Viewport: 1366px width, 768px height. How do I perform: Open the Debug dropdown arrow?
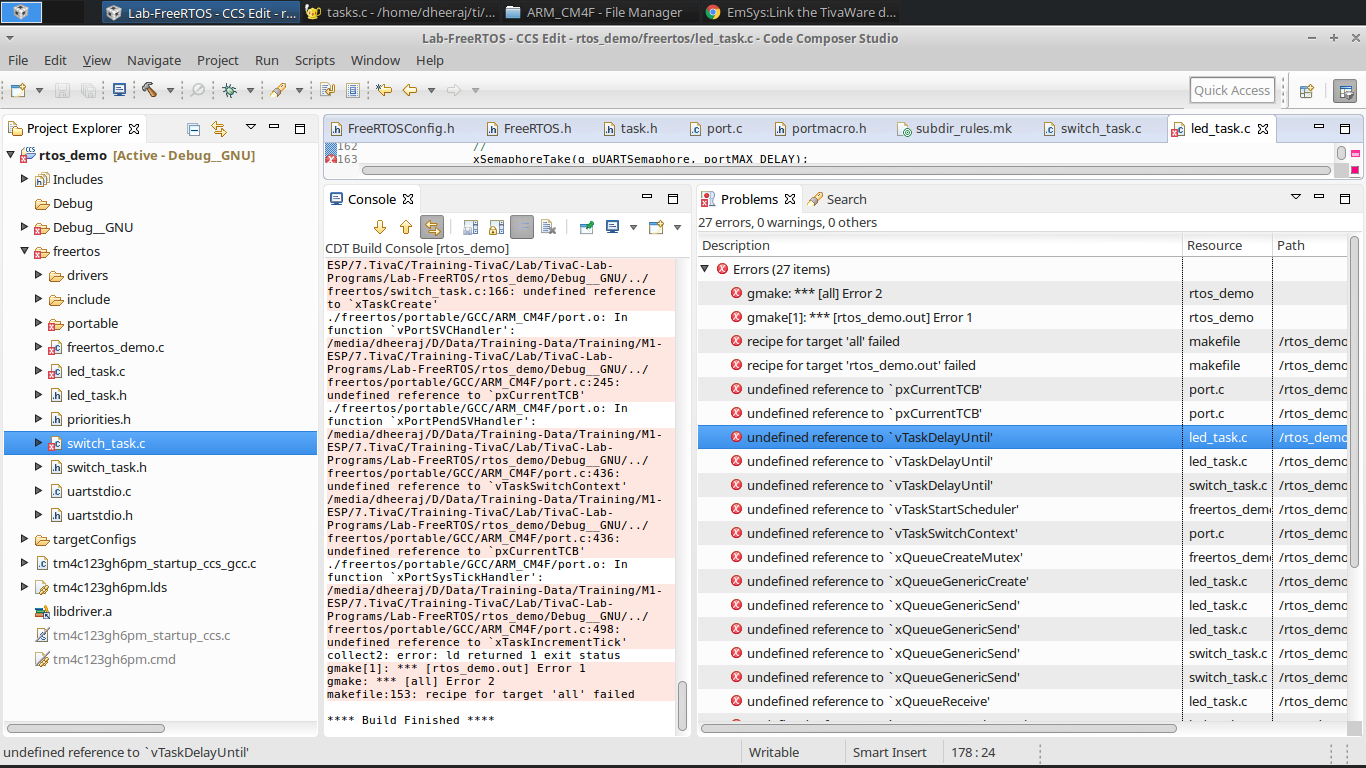tap(250, 90)
